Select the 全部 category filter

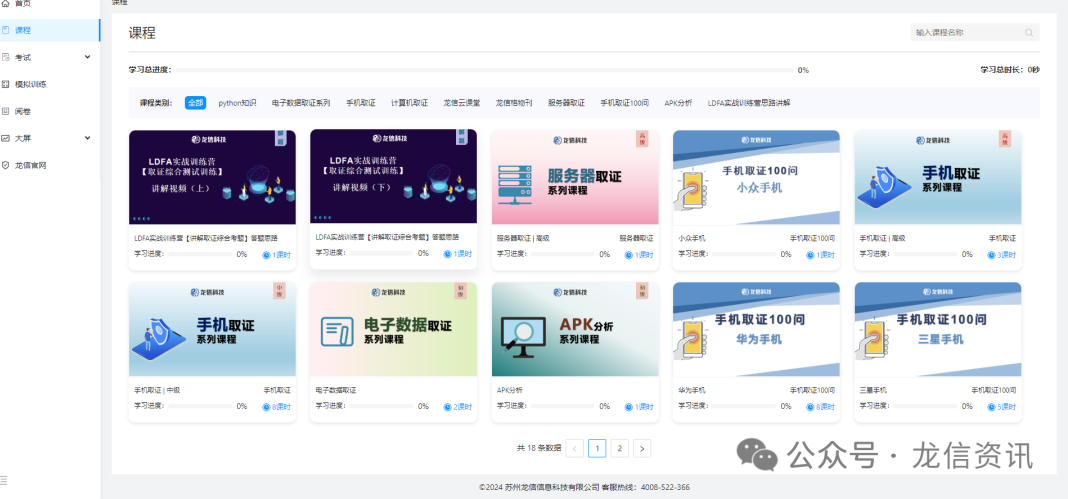pyautogui.click(x=195, y=103)
